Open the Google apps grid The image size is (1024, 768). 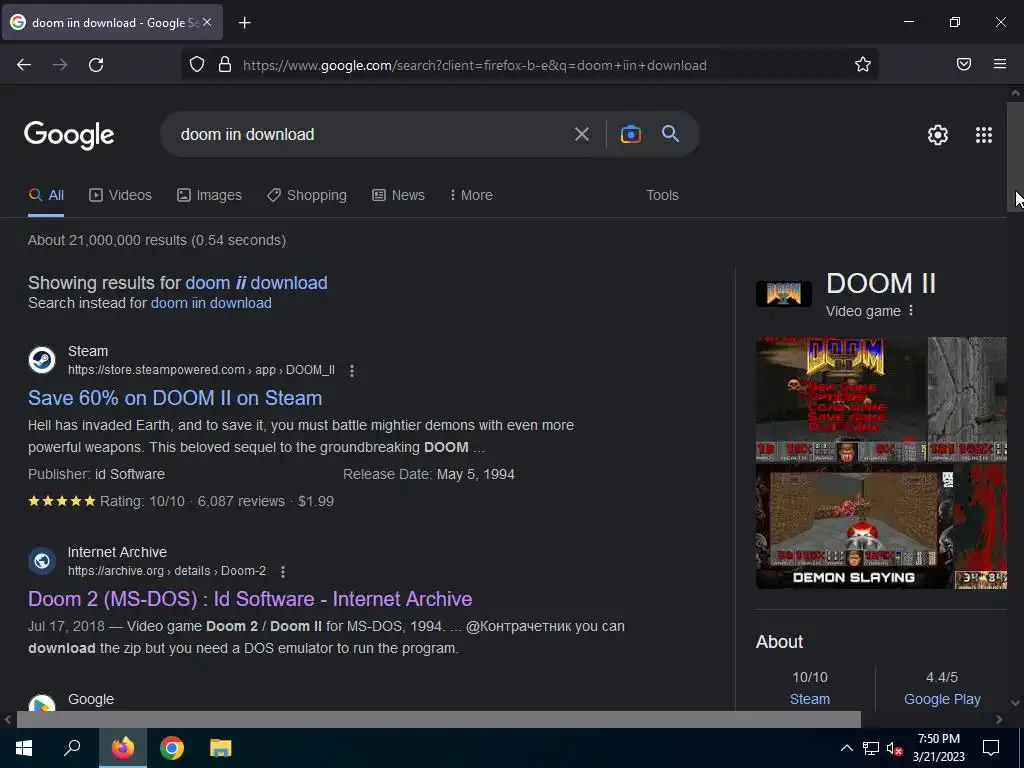[984, 135]
